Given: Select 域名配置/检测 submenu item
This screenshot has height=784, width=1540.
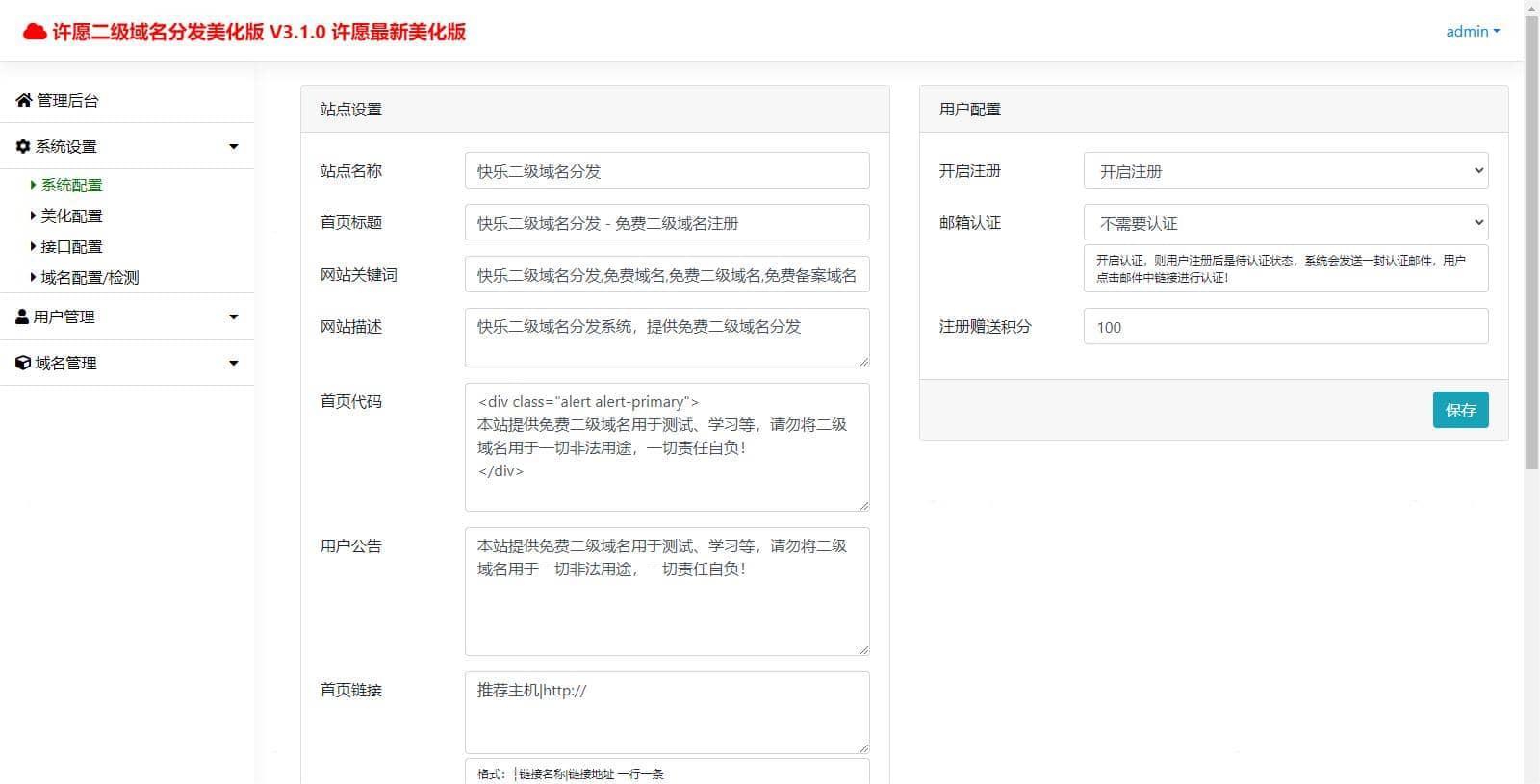Looking at the screenshot, I should tap(90, 277).
